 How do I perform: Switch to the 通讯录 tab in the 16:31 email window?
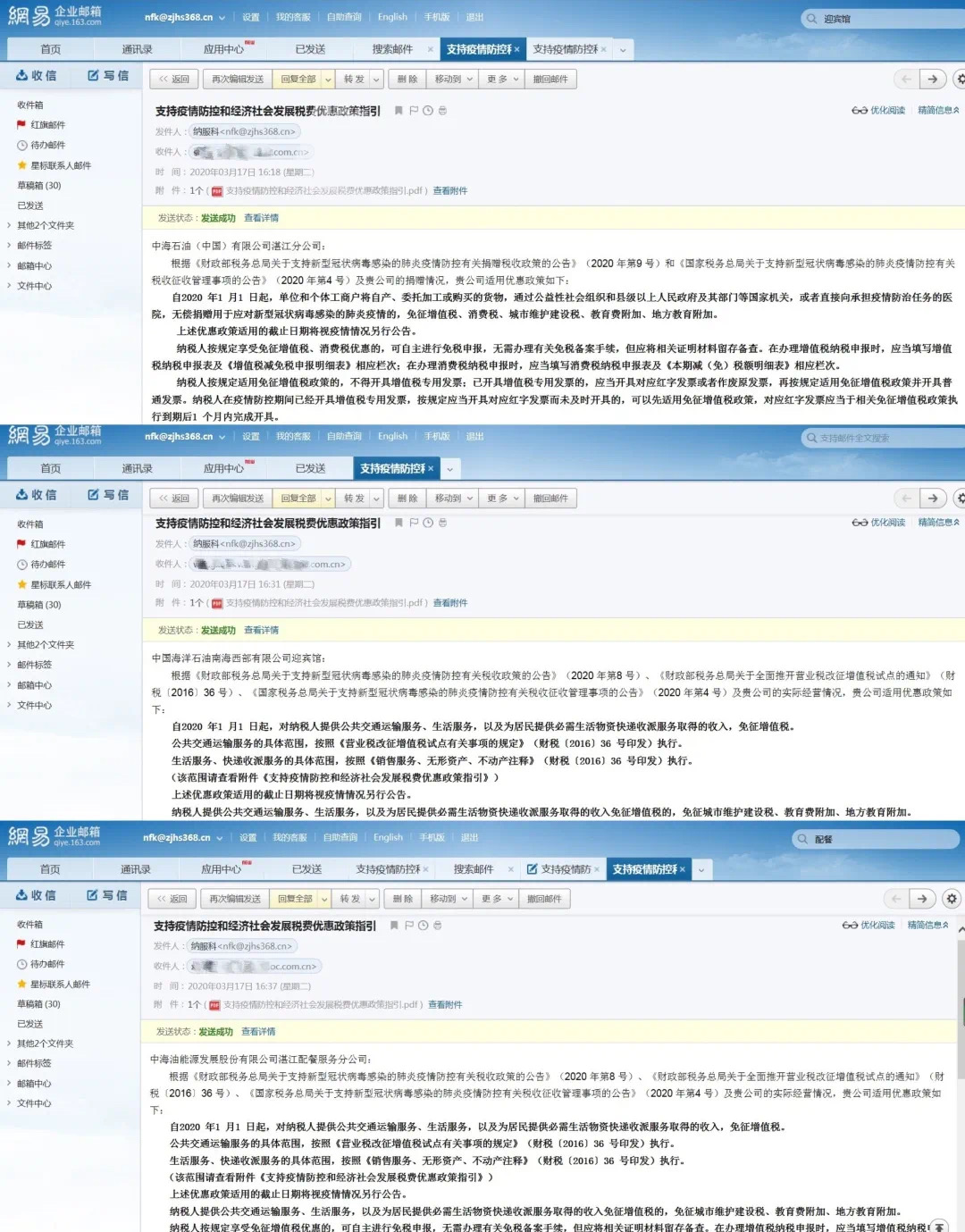tap(137, 468)
